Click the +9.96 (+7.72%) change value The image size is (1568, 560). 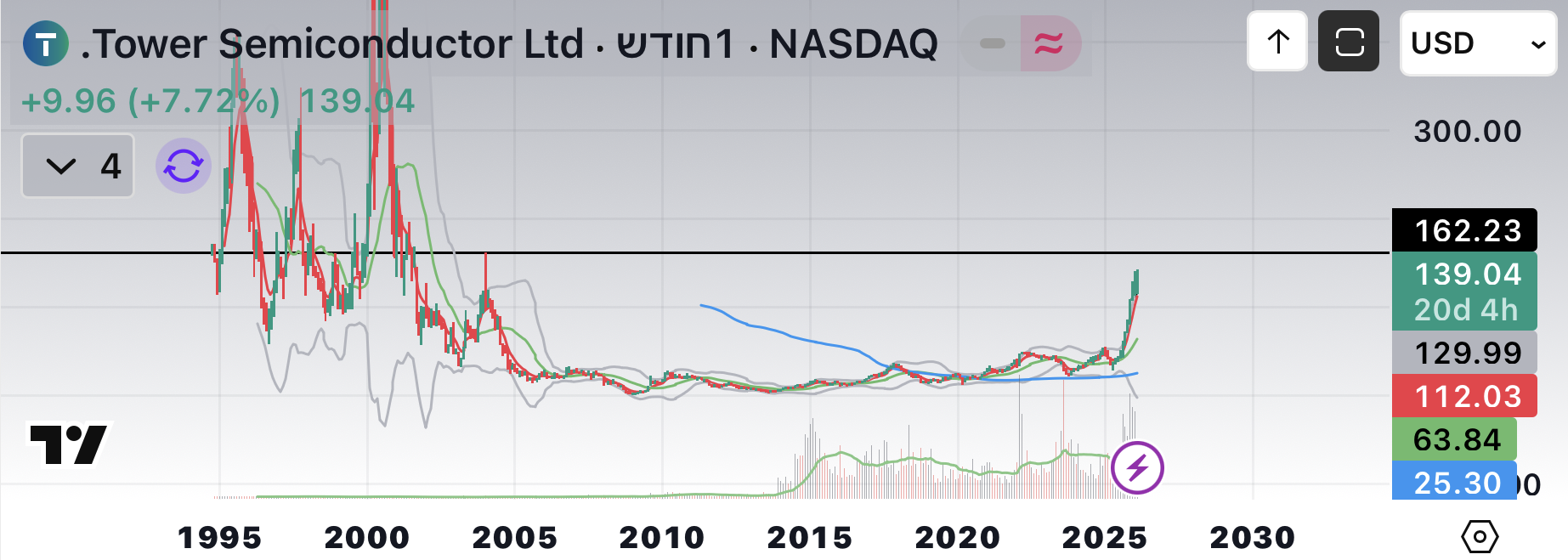point(150,101)
